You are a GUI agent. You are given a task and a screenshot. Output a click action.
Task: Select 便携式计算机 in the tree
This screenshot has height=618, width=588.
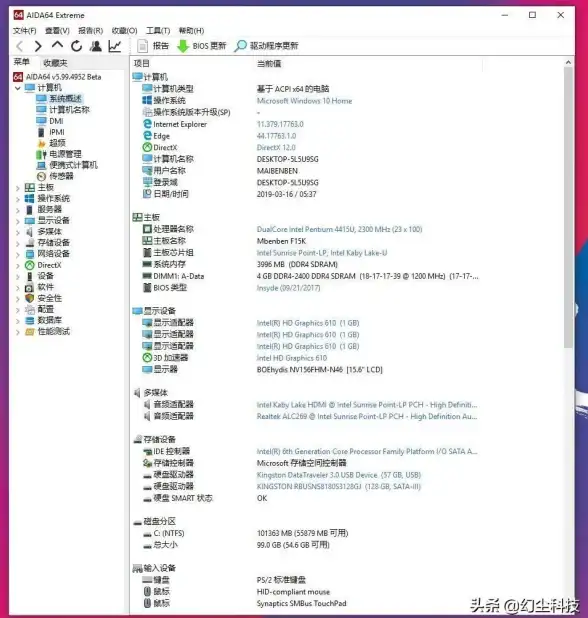coord(73,165)
